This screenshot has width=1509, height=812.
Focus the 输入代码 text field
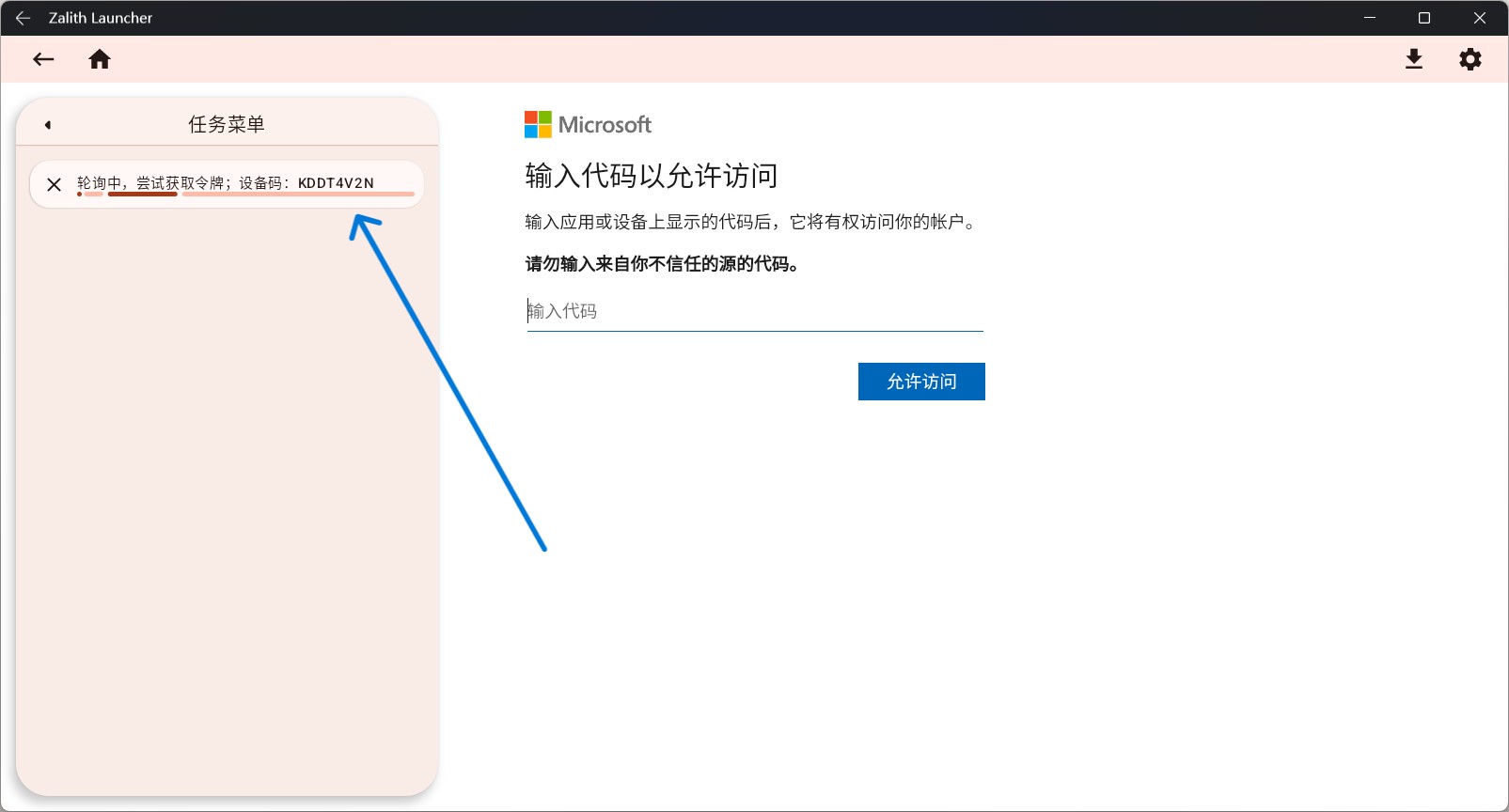click(754, 311)
